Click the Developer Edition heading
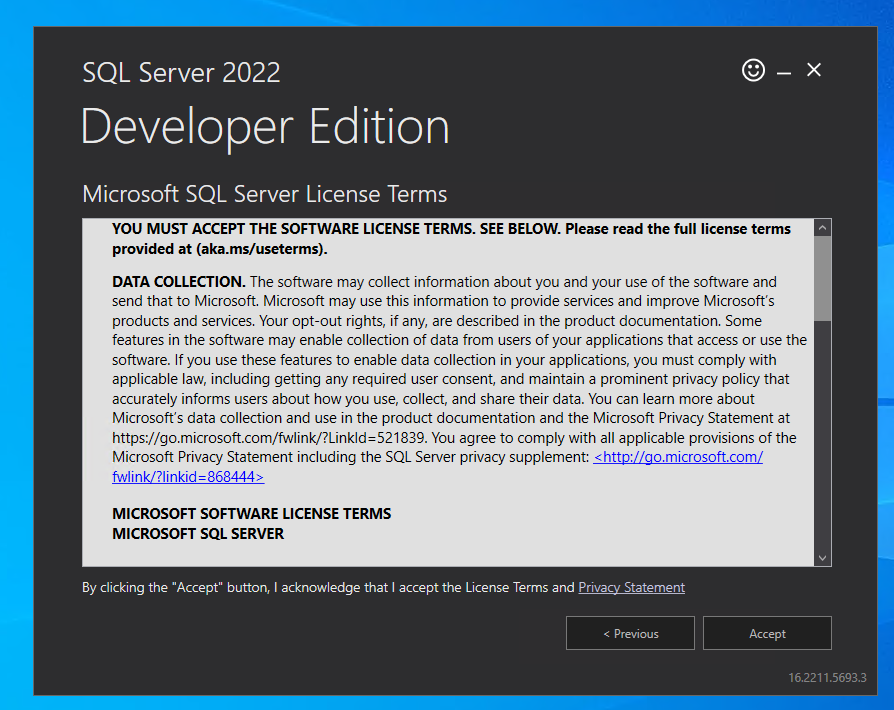The height and width of the screenshot is (710, 894). click(x=265, y=126)
